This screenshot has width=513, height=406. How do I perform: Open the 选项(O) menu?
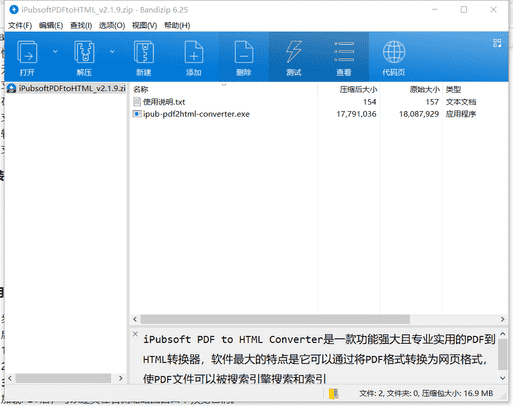[x=112, y=26]
